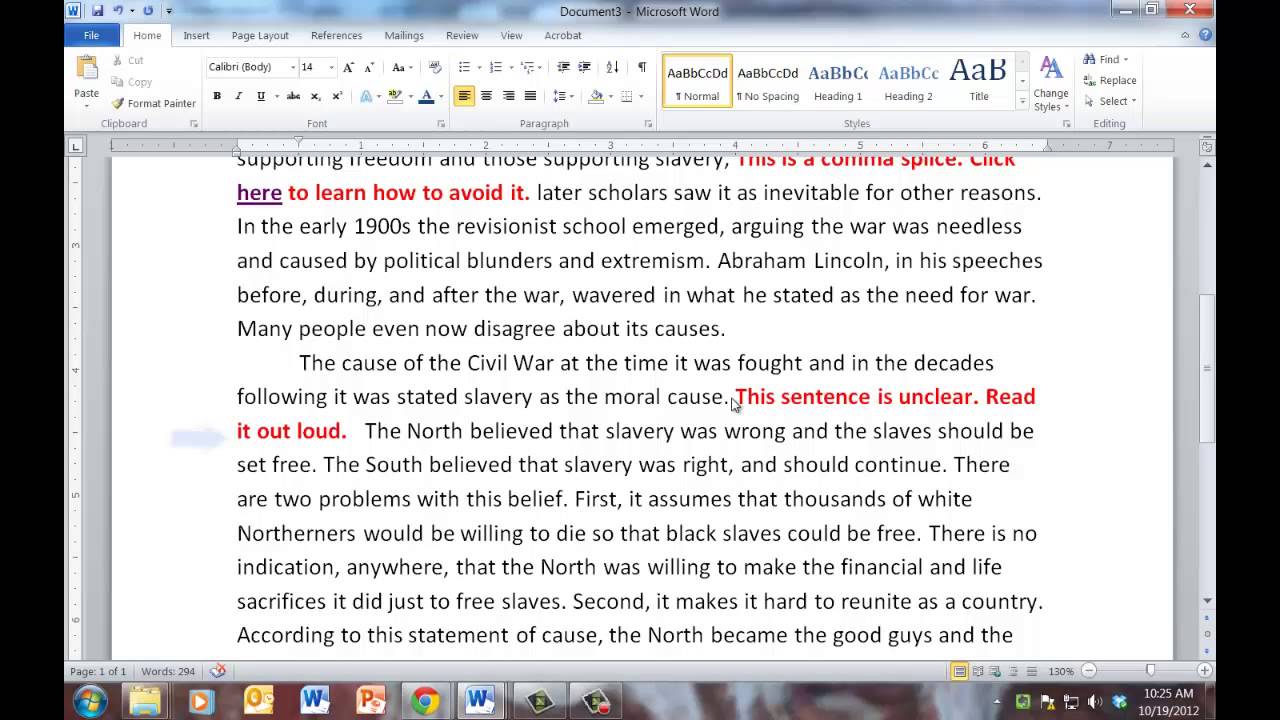Apply the text highlight color
Image resolution: width=1280 pixels, height=720 pixels.
coord(394,96)
